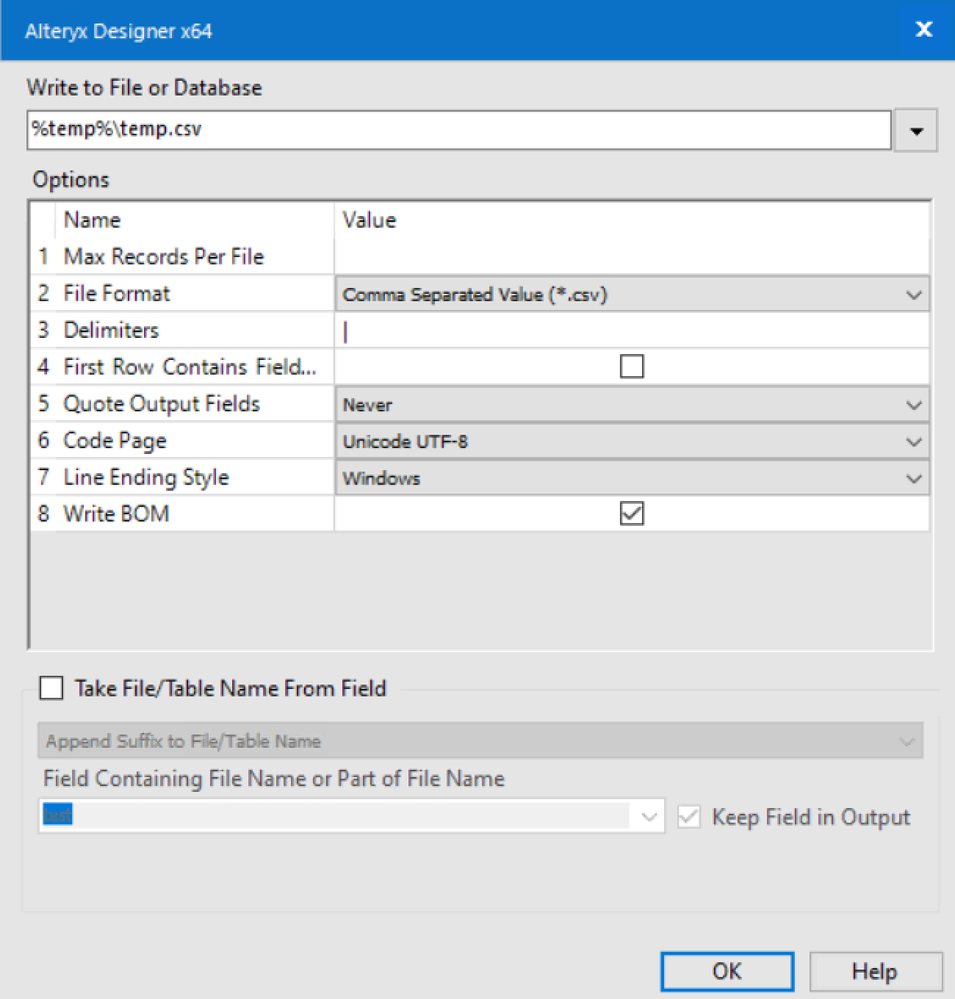Select the First Row Contains Field row label
Viewport: 955px width, 999px height.
[190, 367]
